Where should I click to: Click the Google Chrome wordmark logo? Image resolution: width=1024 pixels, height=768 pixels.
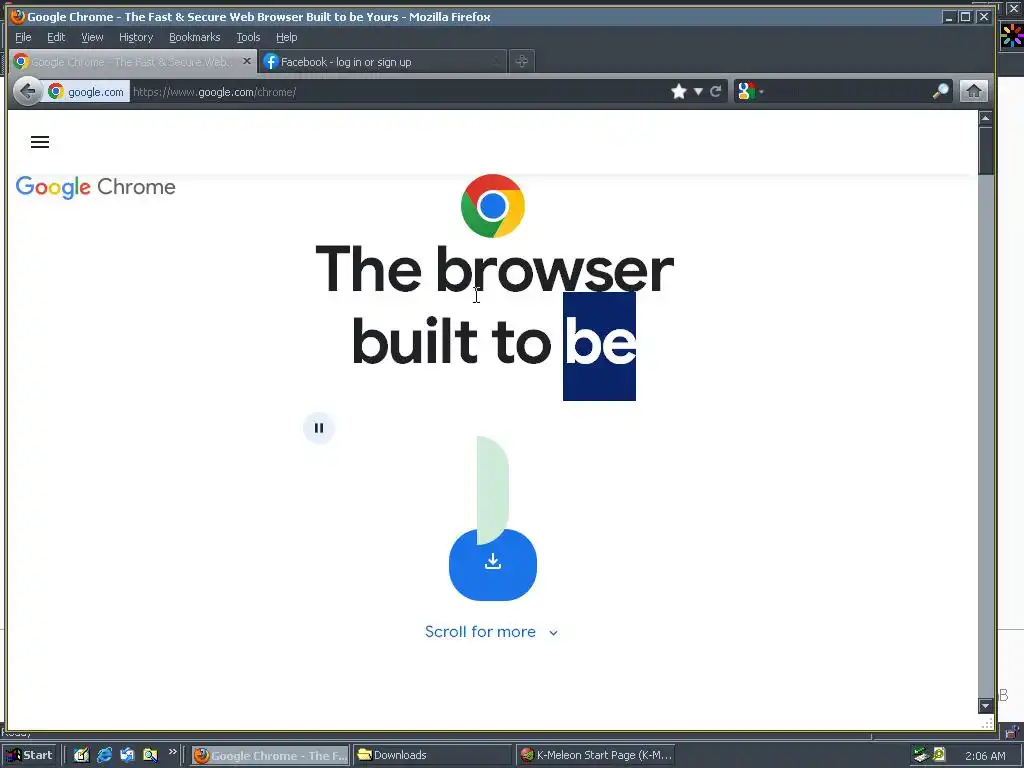95,187
